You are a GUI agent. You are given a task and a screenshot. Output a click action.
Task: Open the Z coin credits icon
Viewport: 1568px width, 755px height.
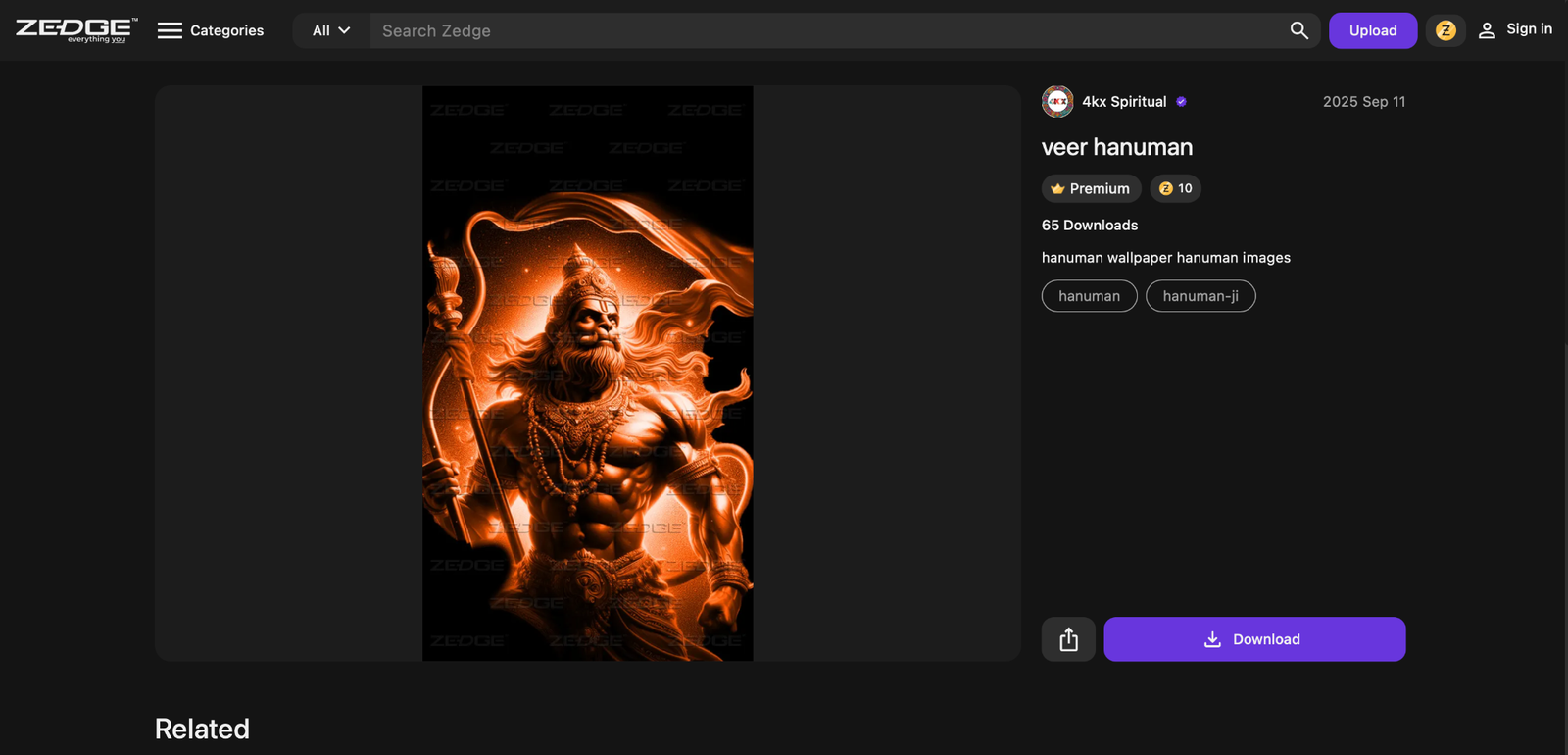tap(1445, 30)
